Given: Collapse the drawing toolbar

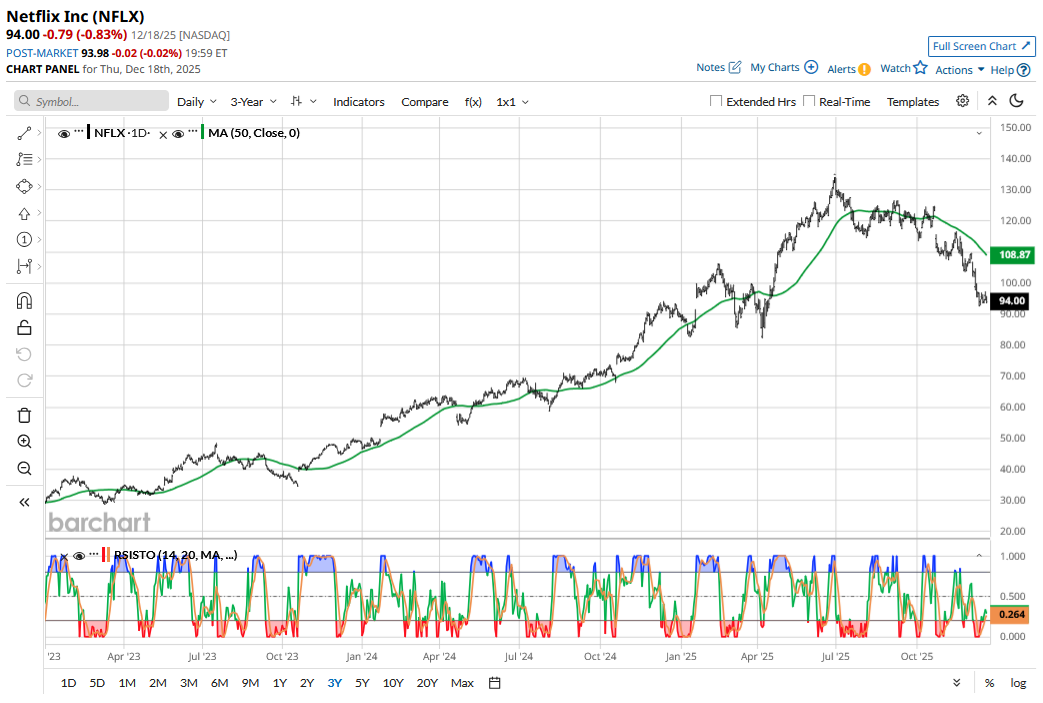Looking at the screenshot, I should (x=24, y=502).
